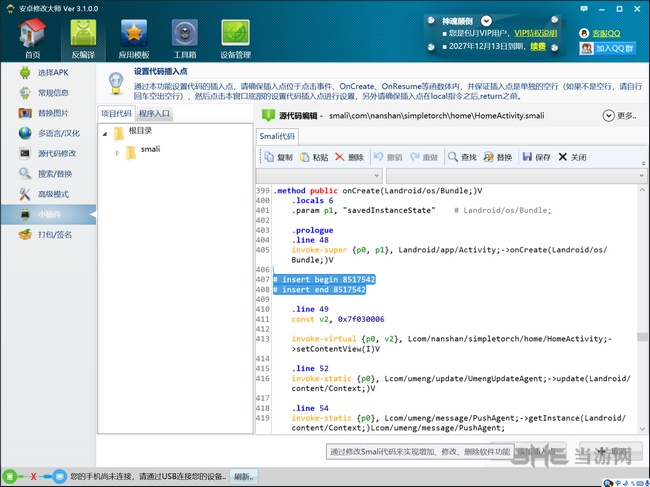Click the 续费 renew link
This screenshot has height=487, width=650.
(538, 46)
